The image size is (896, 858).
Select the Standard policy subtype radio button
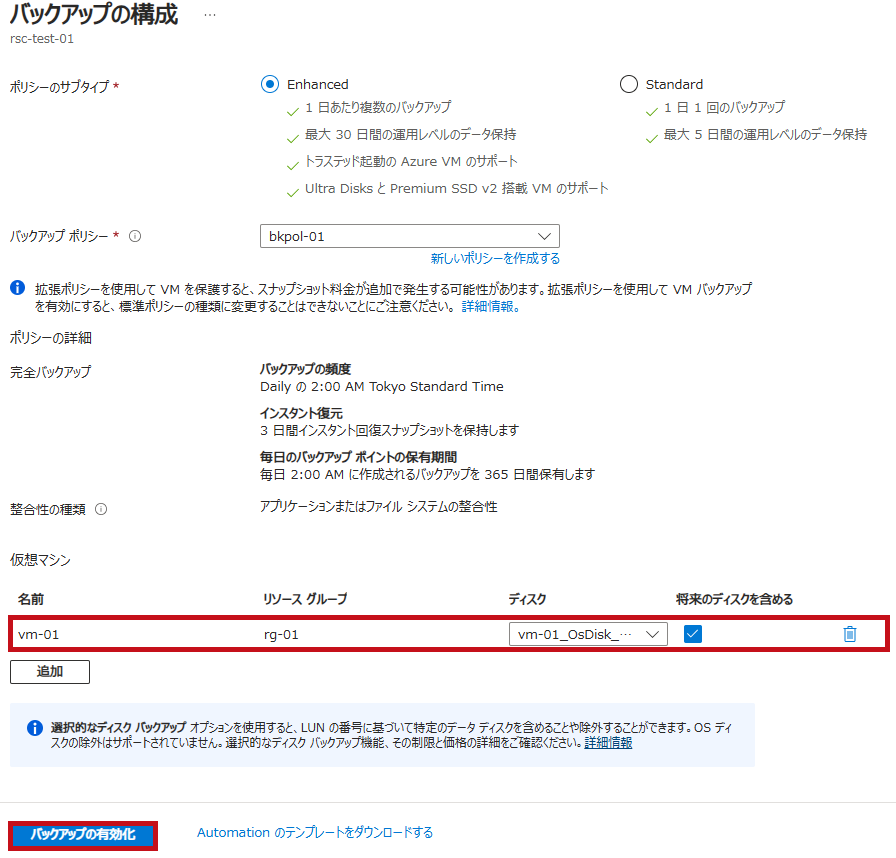pyautogui.click(x=629, y=84)
